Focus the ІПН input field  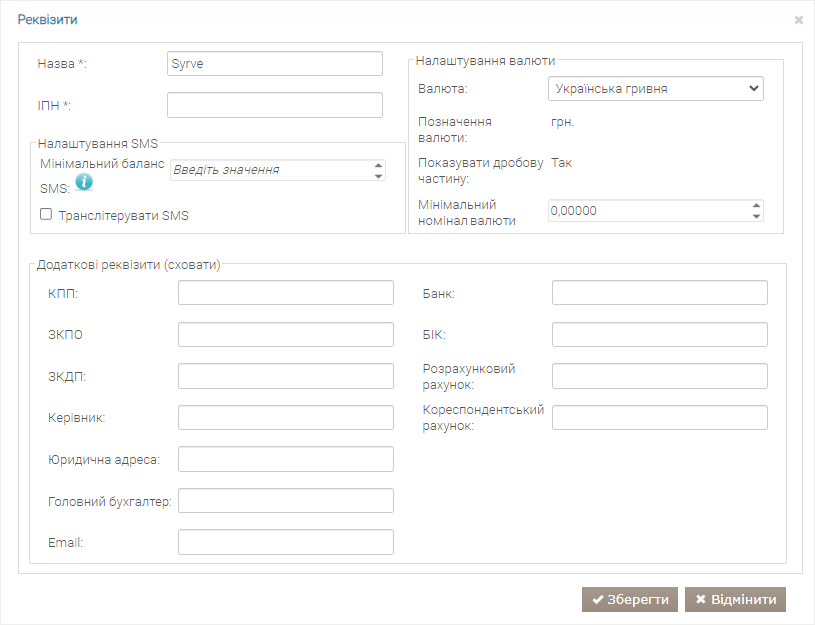click(x=274, y=105)
